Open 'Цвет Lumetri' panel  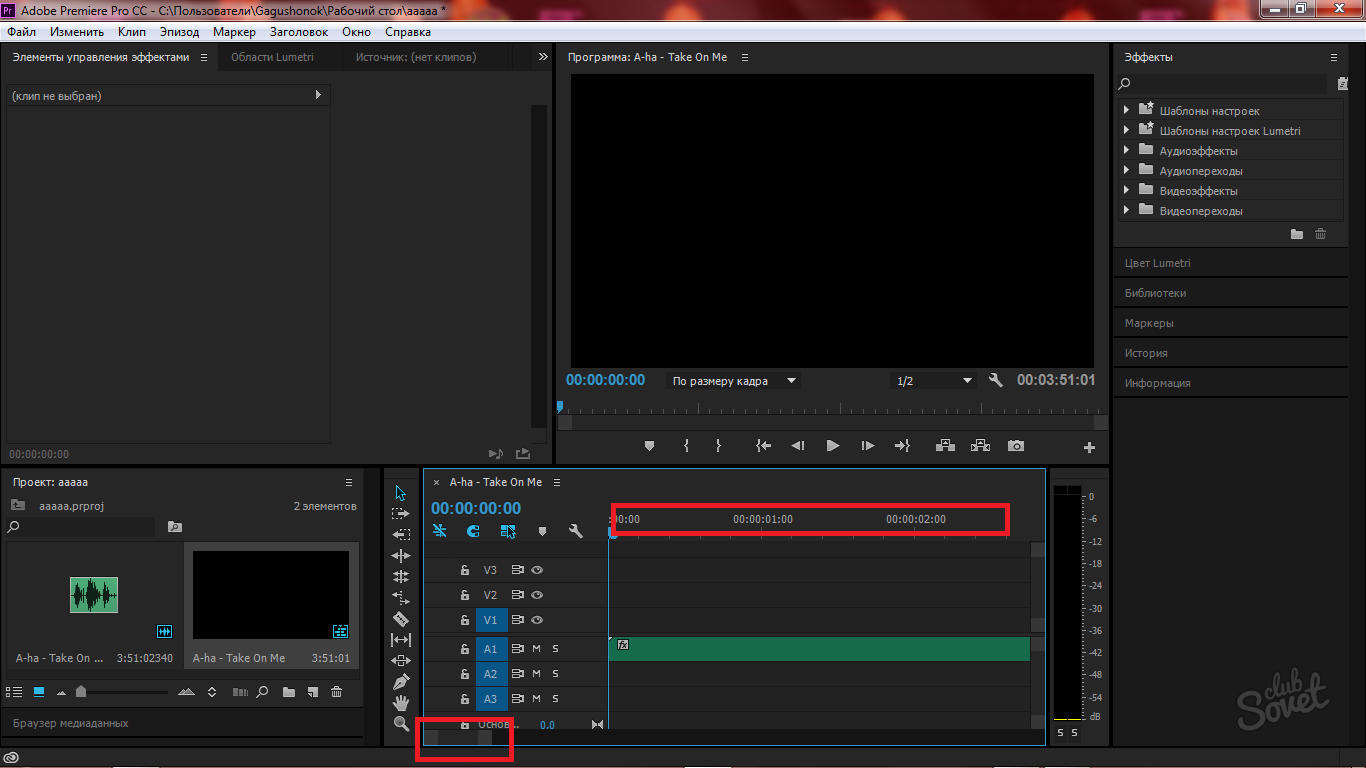coord(1157,263)
